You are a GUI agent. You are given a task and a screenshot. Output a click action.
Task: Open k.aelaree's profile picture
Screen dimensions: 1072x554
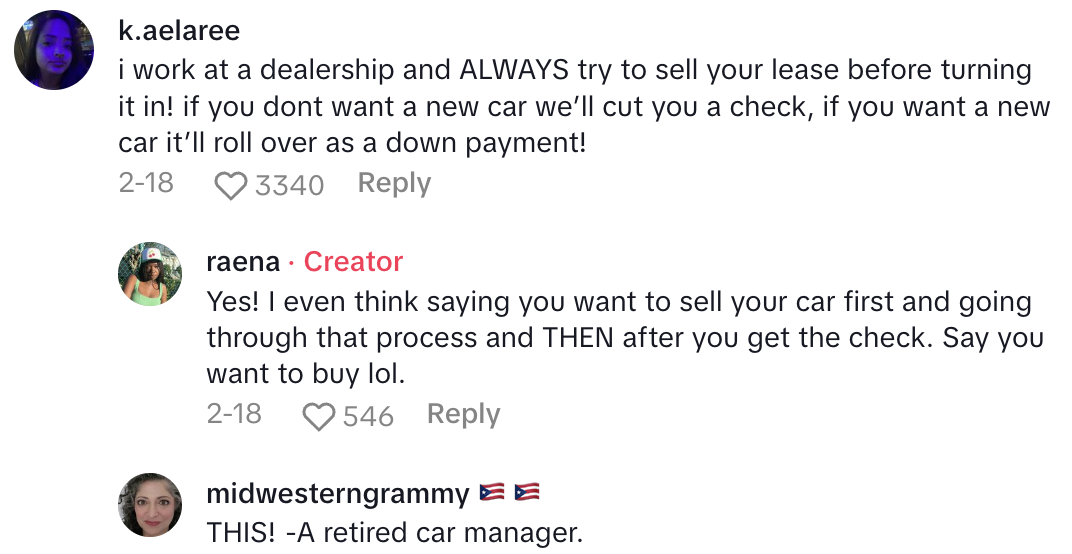[54, 50]
